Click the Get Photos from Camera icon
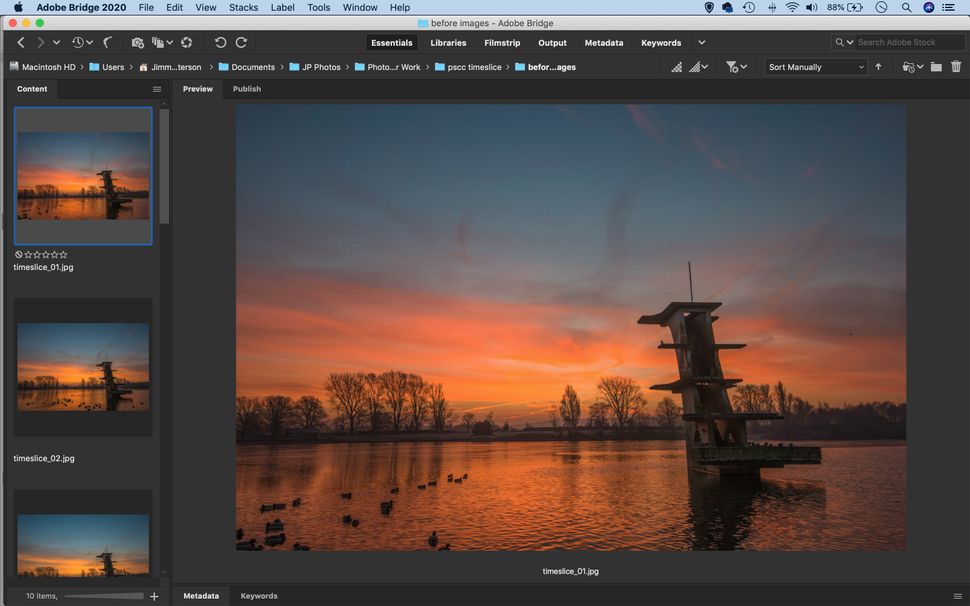The width and height of the screenshot is (970, 606). [x=137, y=42]
